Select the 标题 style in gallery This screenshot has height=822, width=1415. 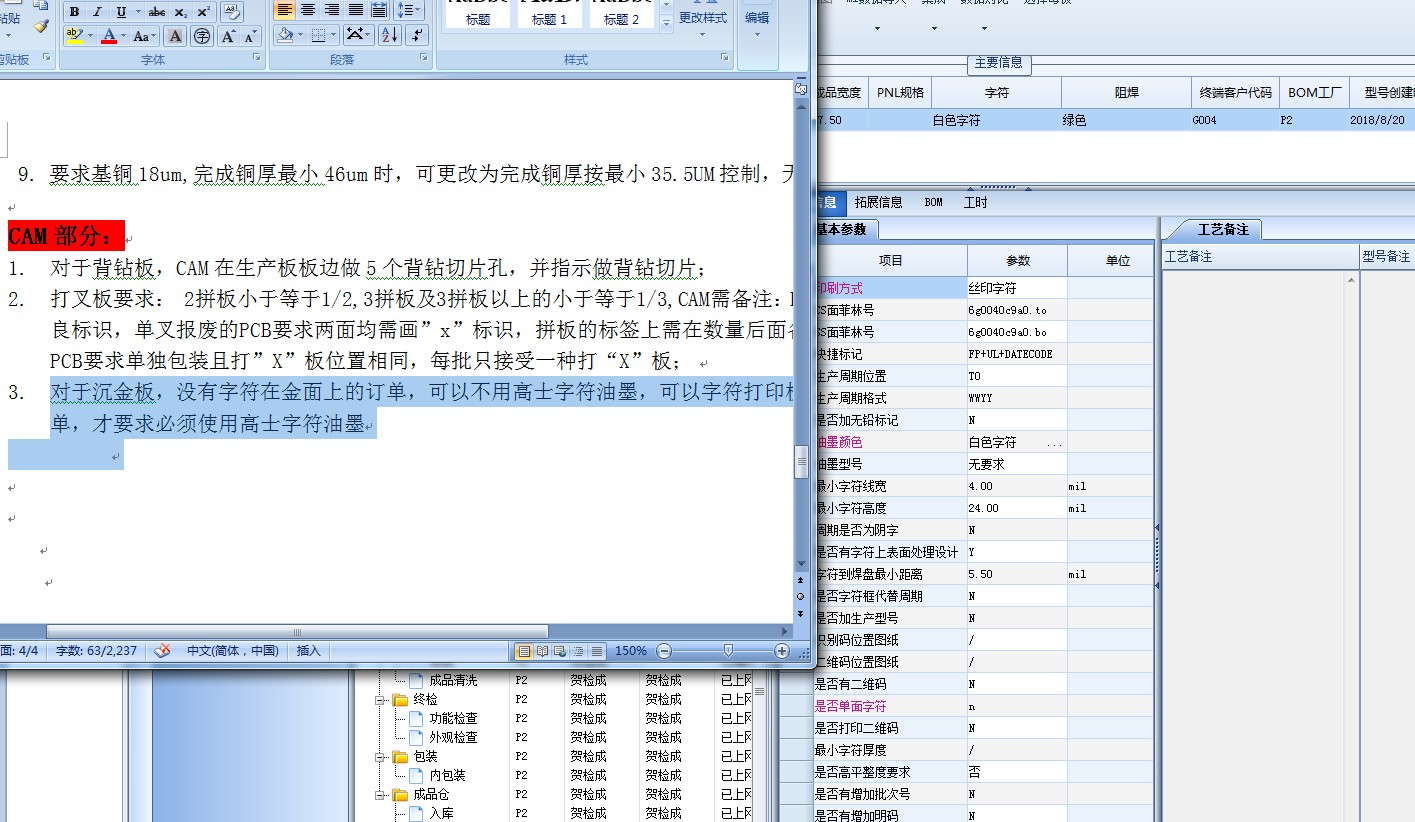tap(478, 15)
